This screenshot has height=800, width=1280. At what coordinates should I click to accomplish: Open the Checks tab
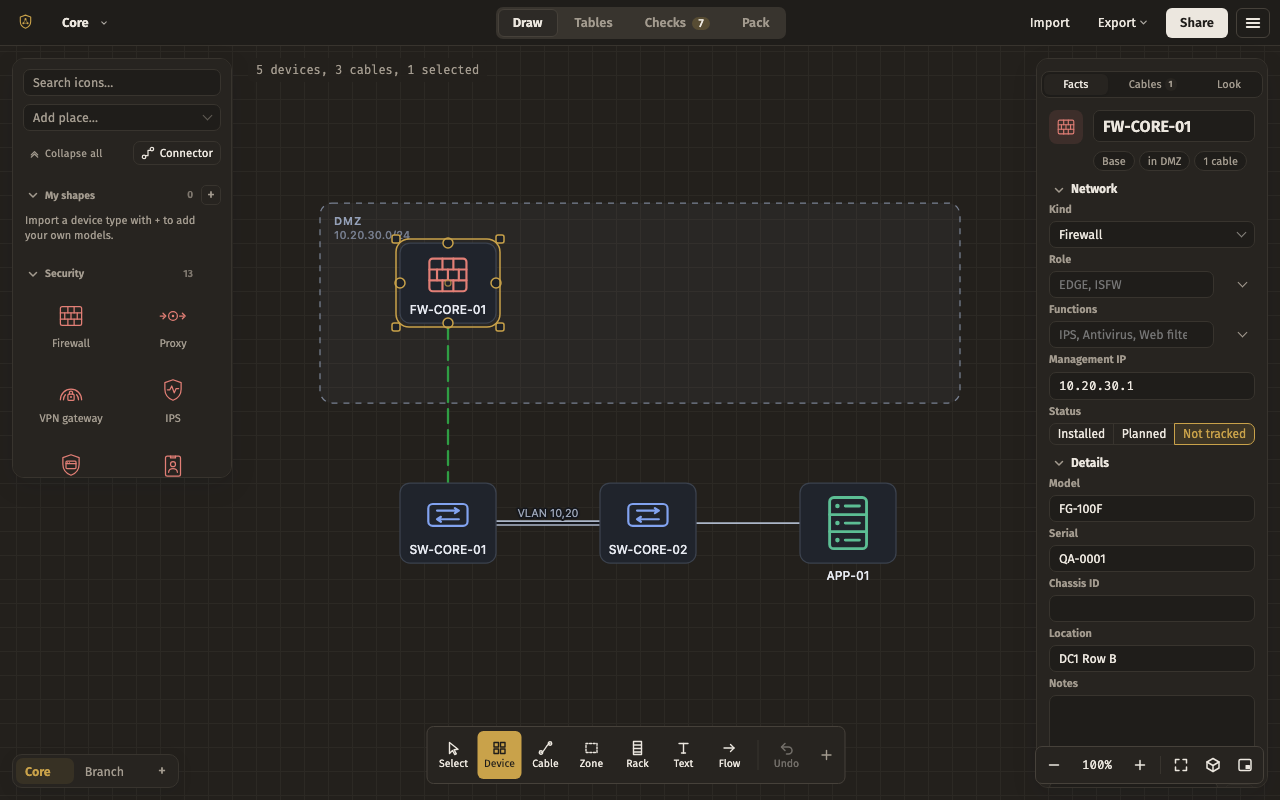677,23
